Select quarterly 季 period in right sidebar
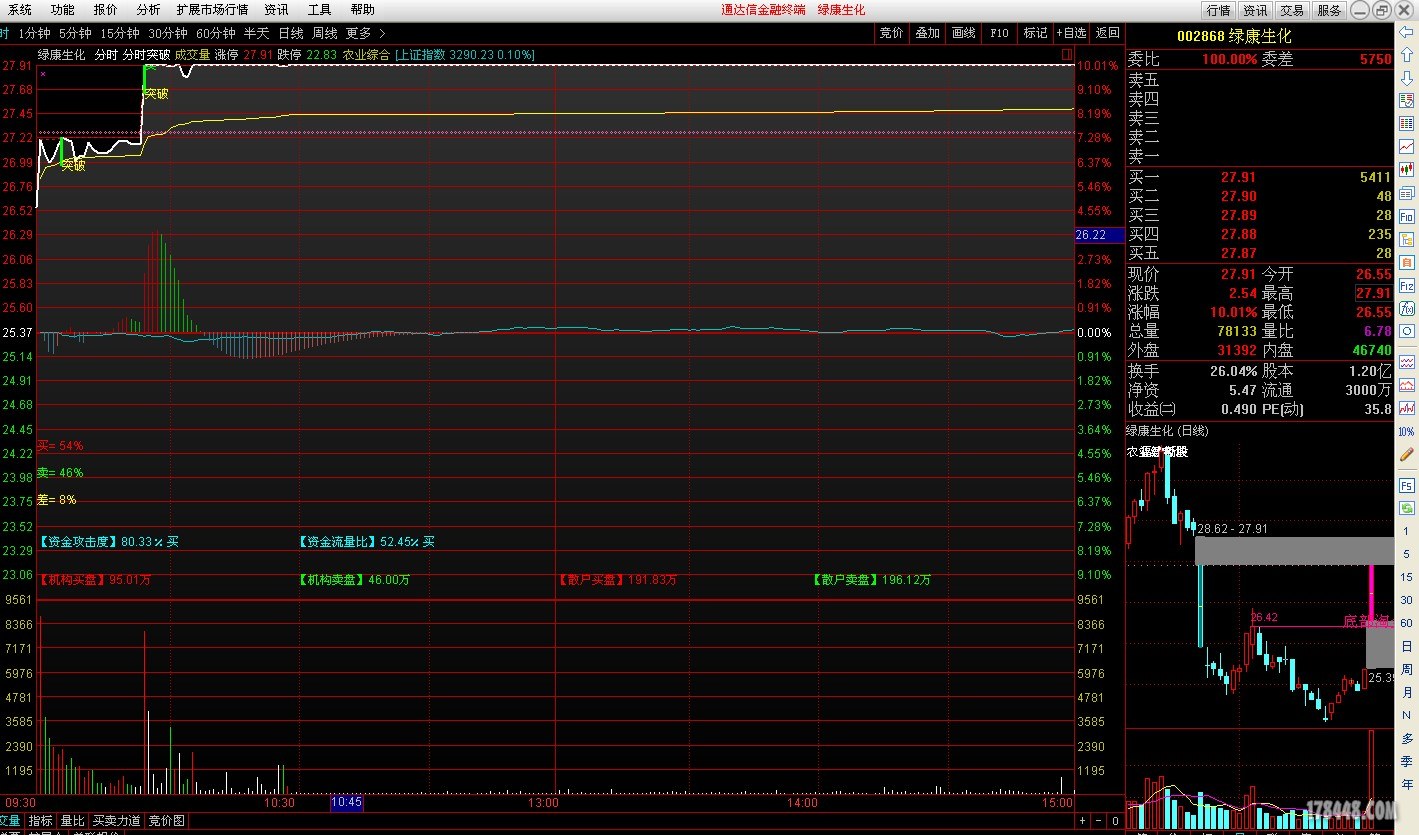This screenshot has width=1419, height=835. coord(1407,761)
